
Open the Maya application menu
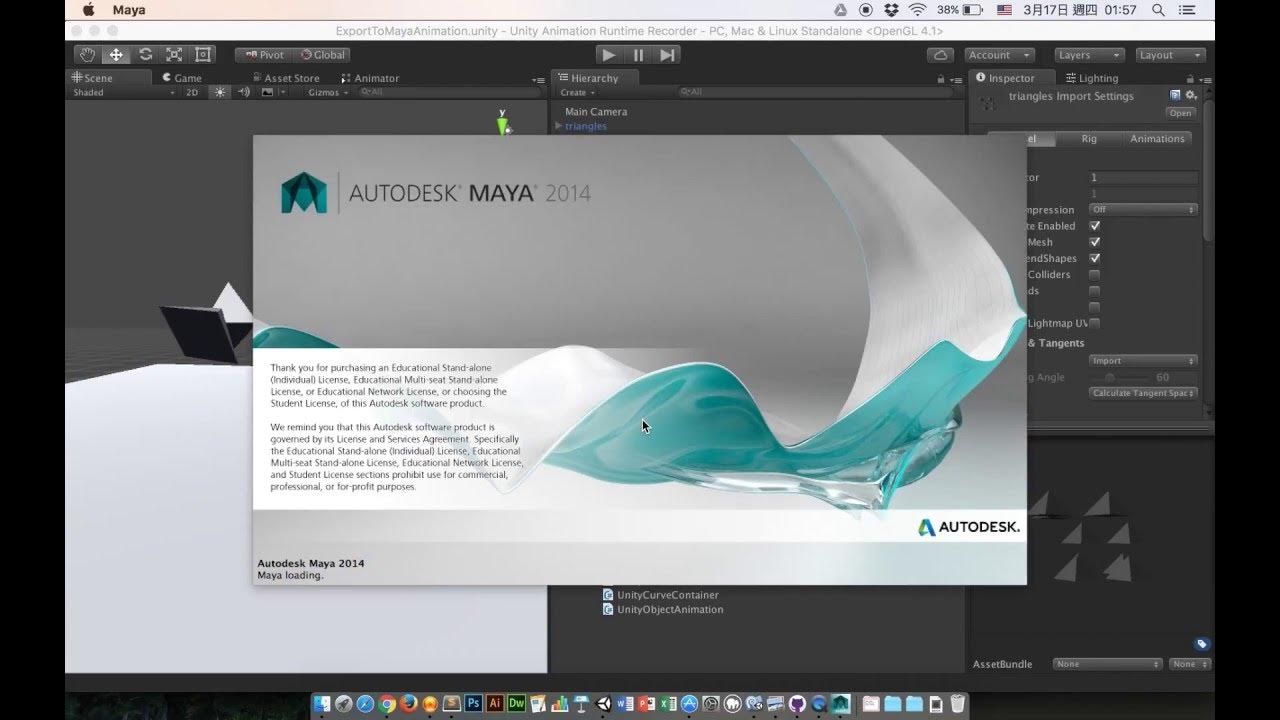pos(129,10)
